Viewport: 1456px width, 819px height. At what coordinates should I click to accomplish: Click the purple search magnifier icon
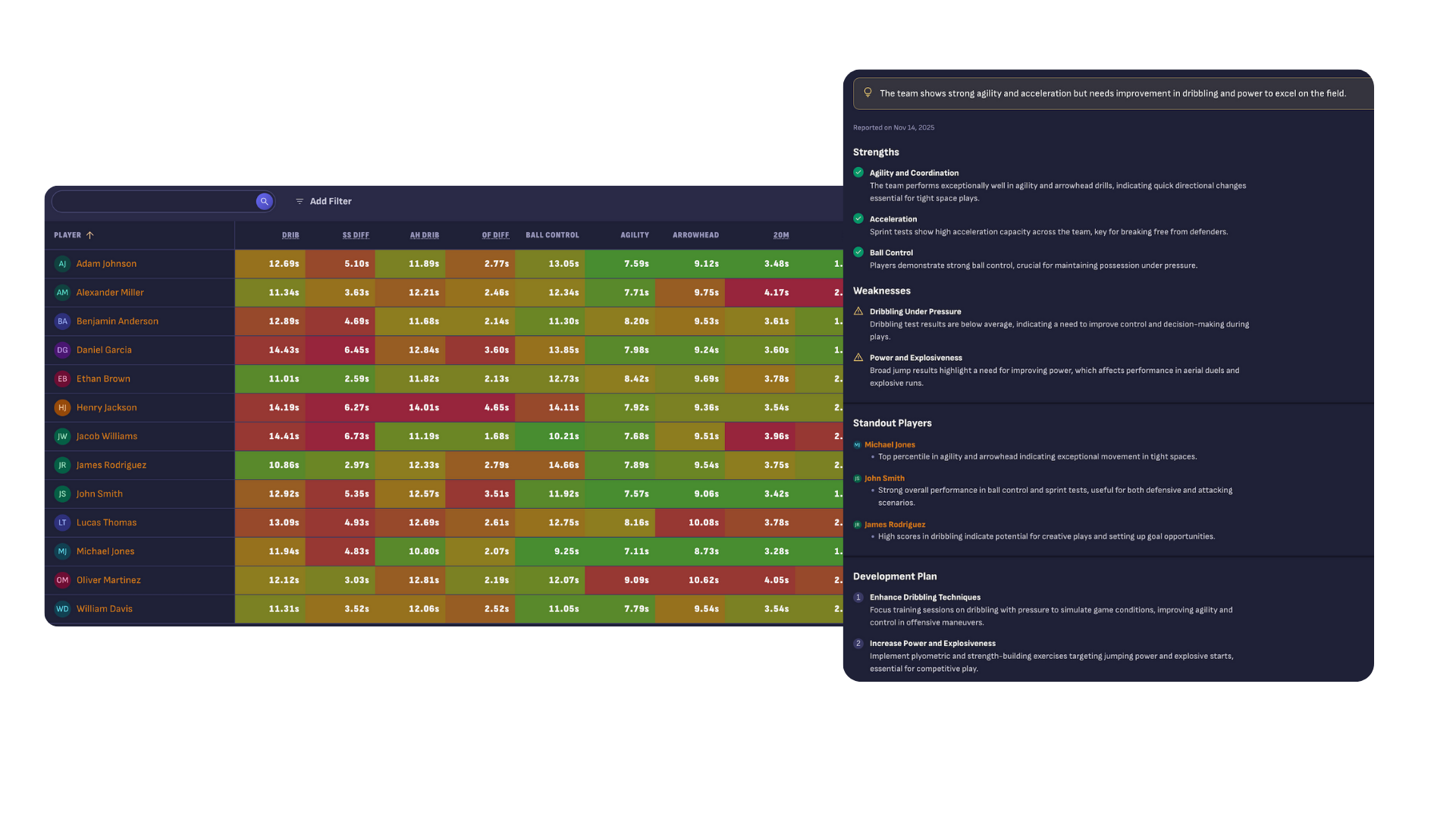(x=264, y=201)
